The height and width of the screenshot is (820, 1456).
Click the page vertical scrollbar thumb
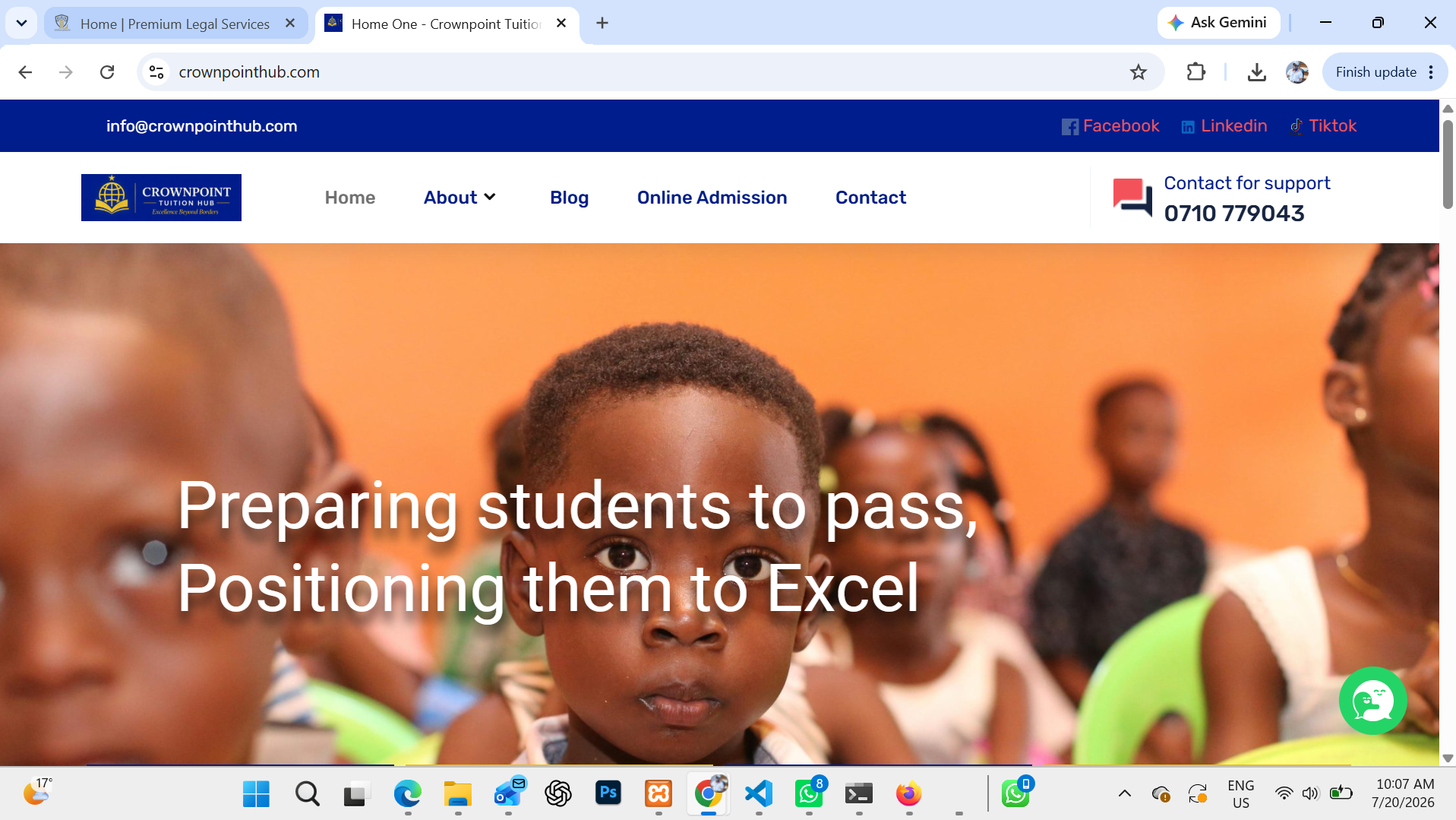1448,163
